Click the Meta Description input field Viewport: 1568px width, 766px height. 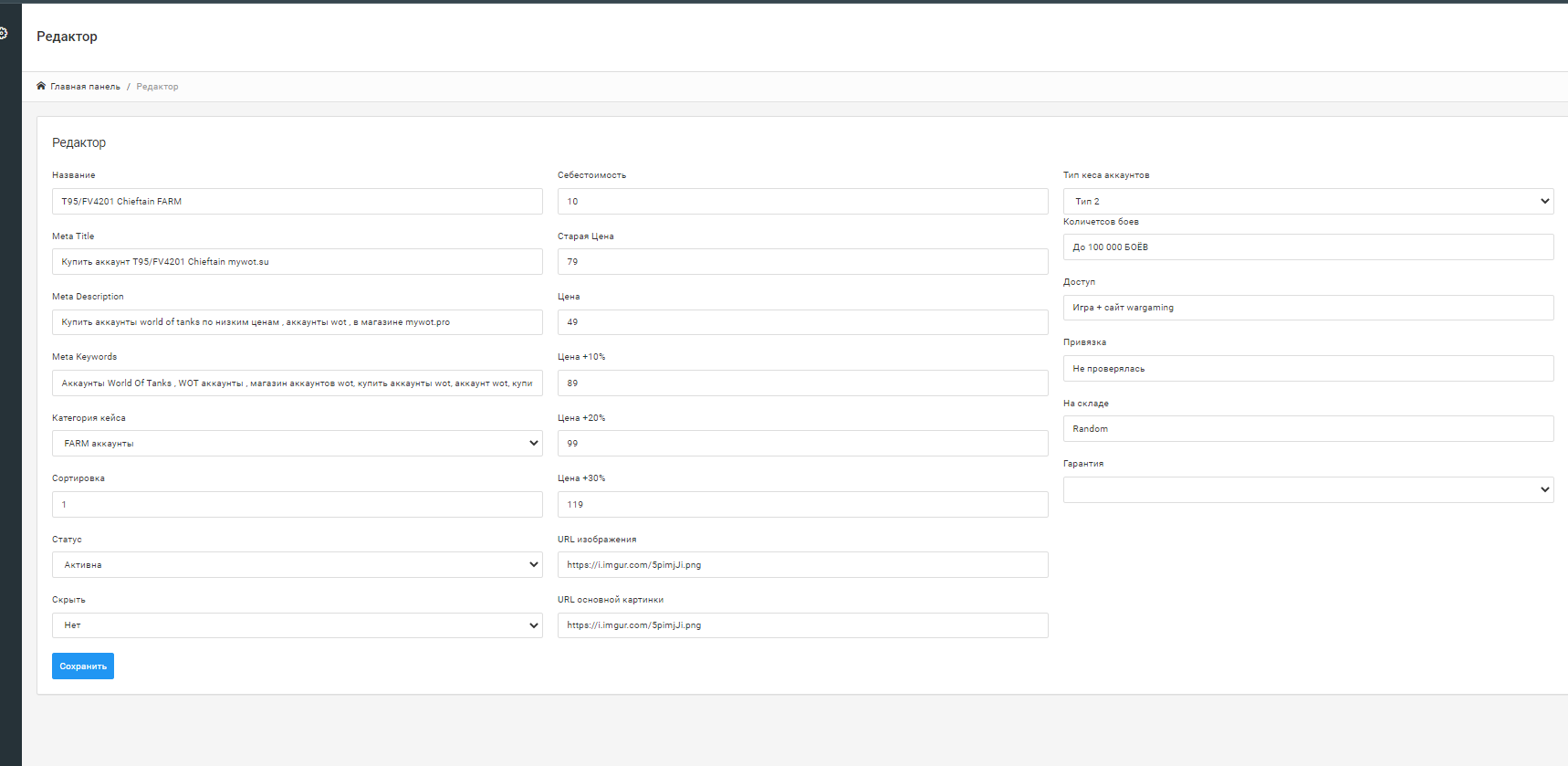(297, 322)
